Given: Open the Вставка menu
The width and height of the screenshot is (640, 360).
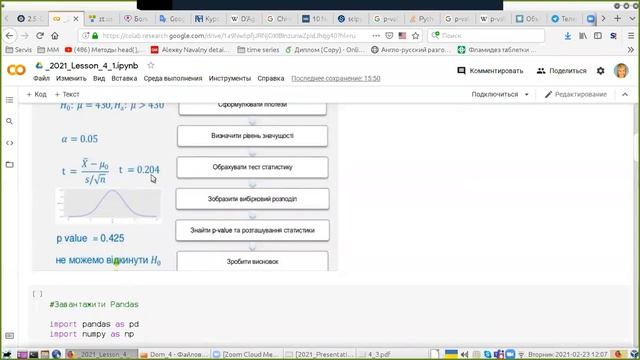Looking at the screenshot, I should point(124,78).
